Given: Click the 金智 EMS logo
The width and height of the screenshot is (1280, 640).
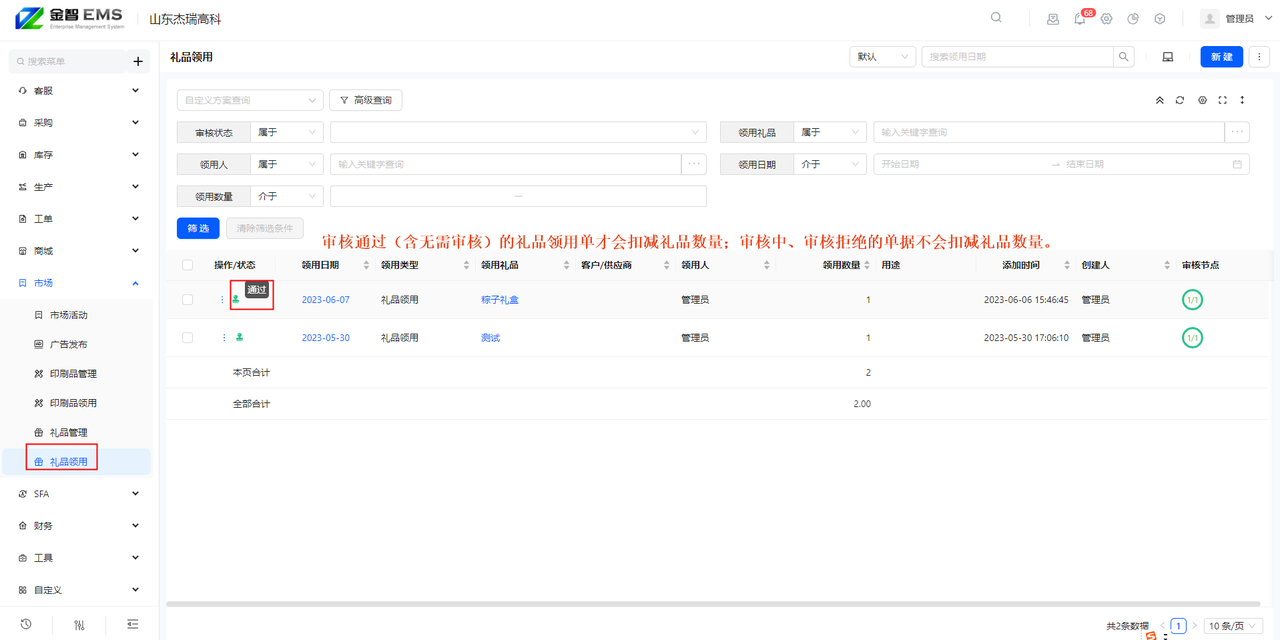Looking at the screenshot, I should point(69,18).
